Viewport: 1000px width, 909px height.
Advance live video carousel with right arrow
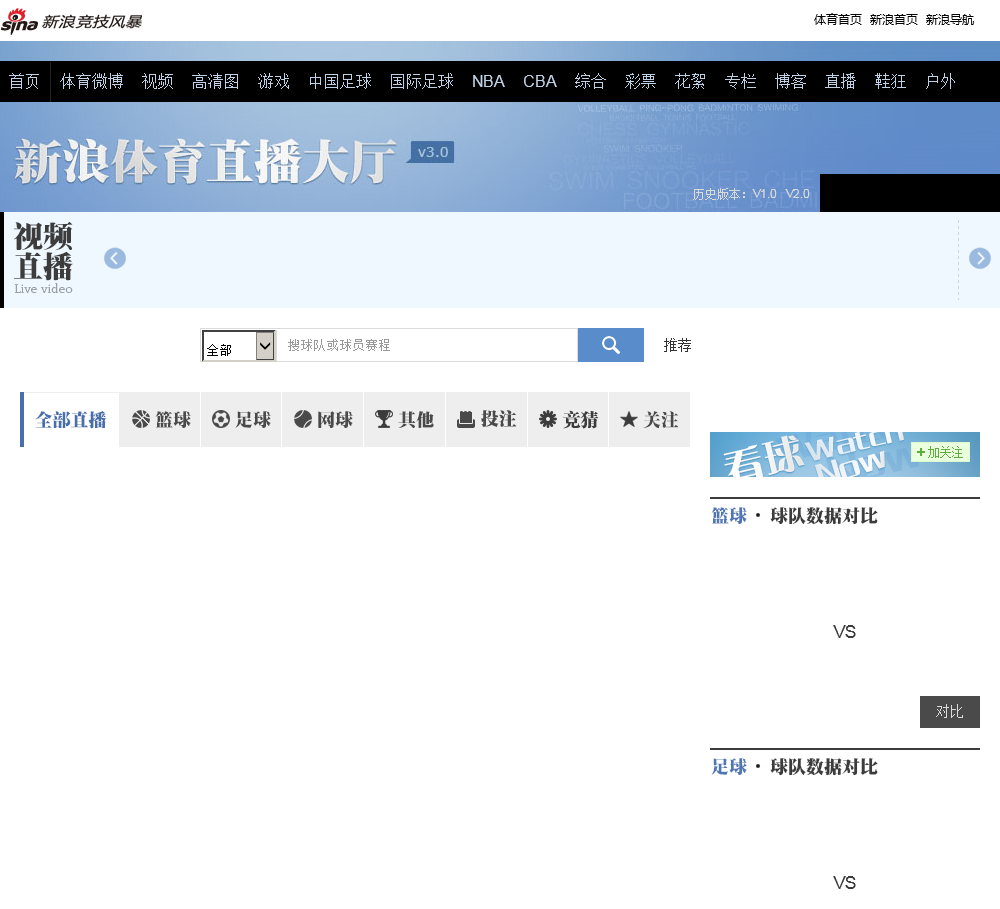tap(980, 258)
